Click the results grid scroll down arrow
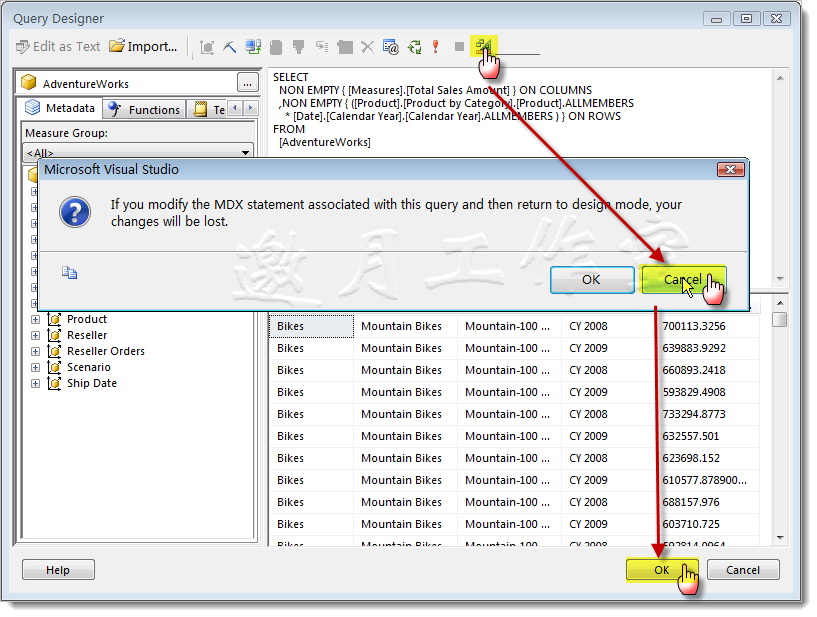The height and width of the screenshot is (617, 817). pyautogui.click(x=780, y=538)
